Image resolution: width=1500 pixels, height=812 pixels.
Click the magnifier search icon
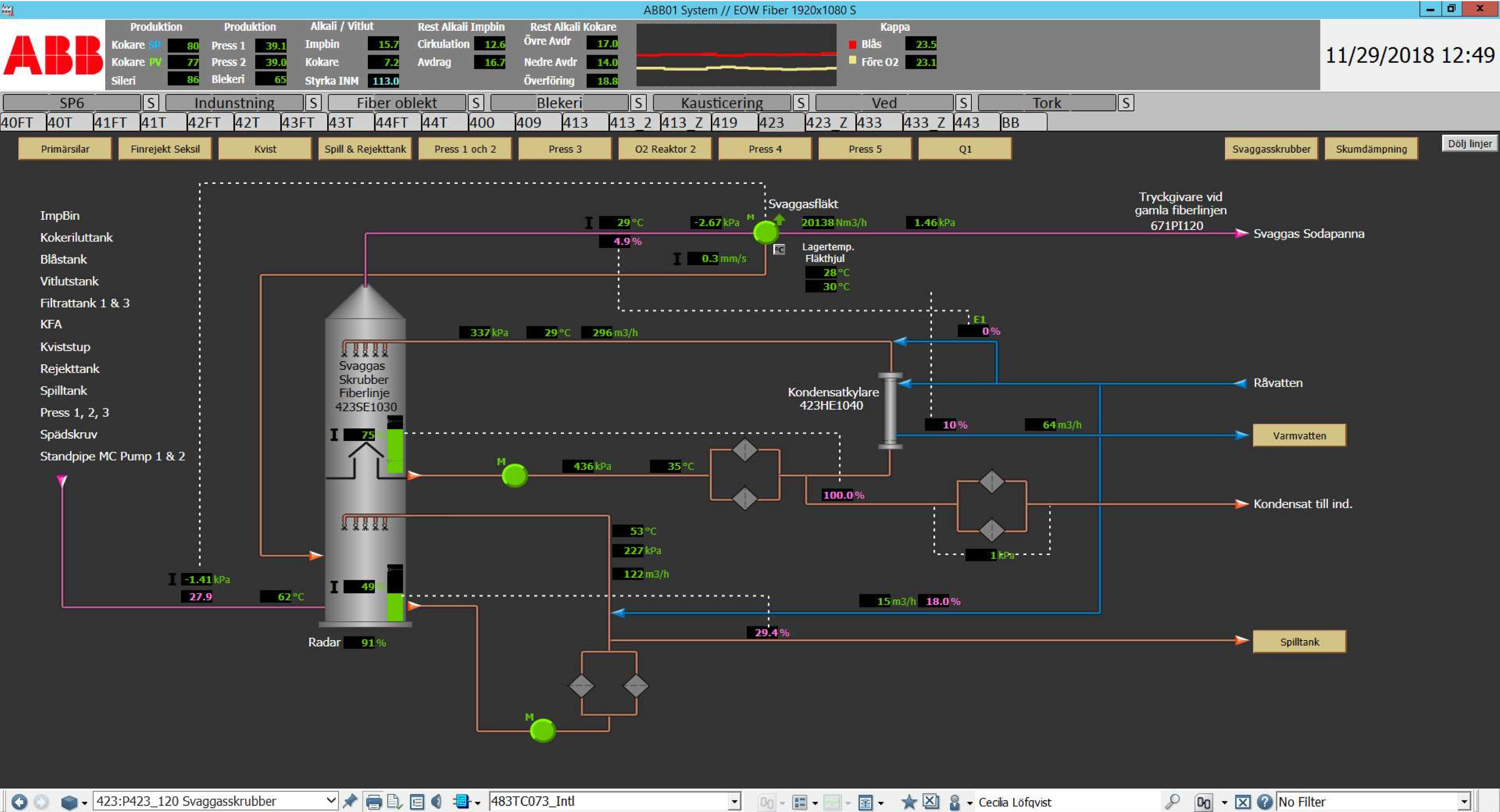coord(1172,801)
